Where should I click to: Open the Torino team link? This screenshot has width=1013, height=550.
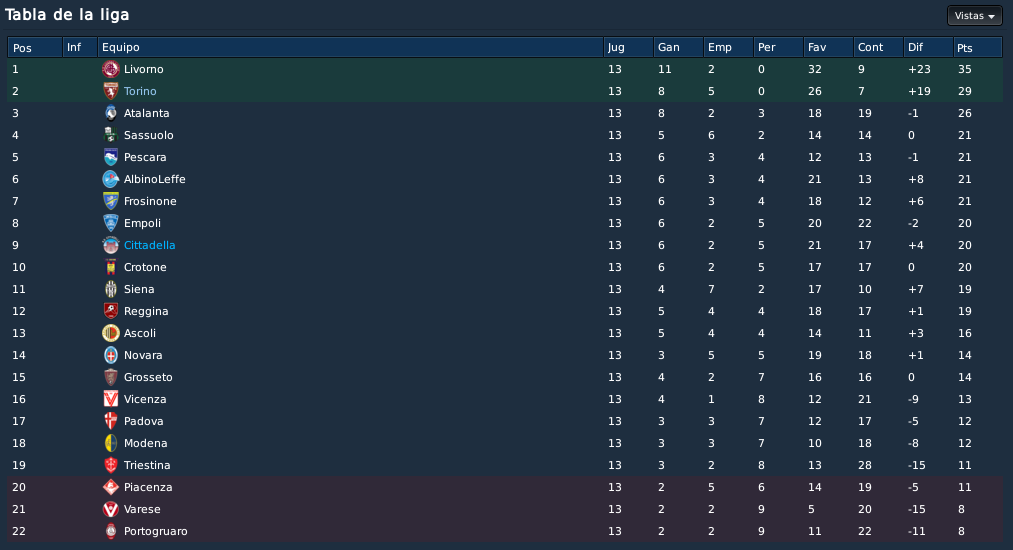tap(140, 91)
